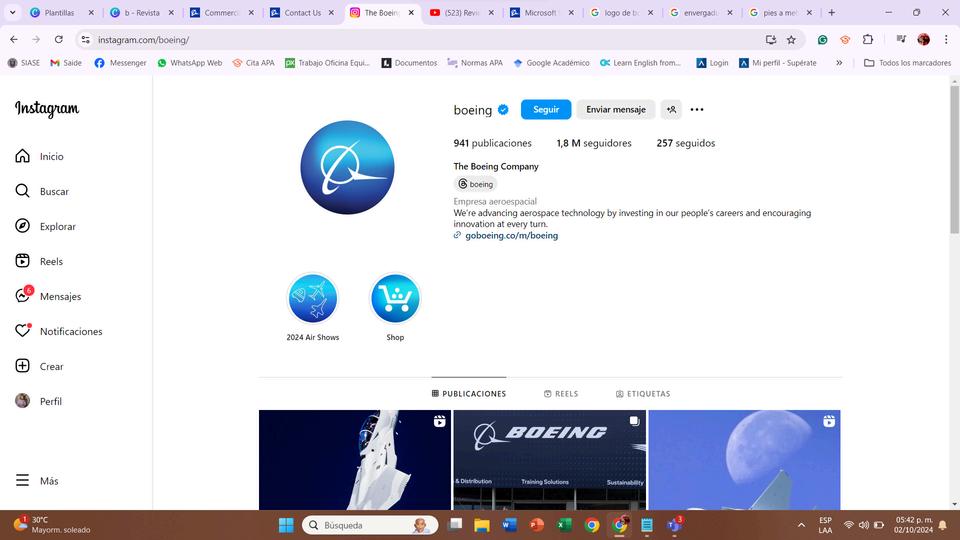The width and height of the screenshot is (960, 540).
Task: Open File Explorer from taskbar
Action: 482,525
